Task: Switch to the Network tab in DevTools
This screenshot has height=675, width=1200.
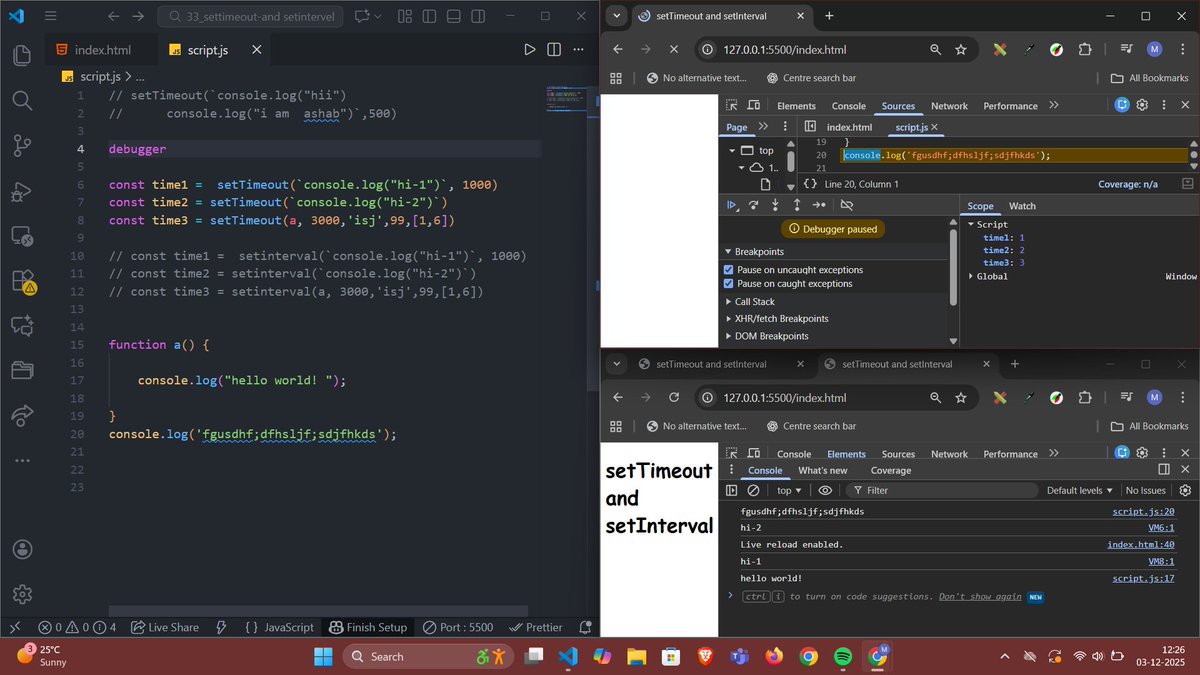Action: pyautogui.click(x=949, y=105)
